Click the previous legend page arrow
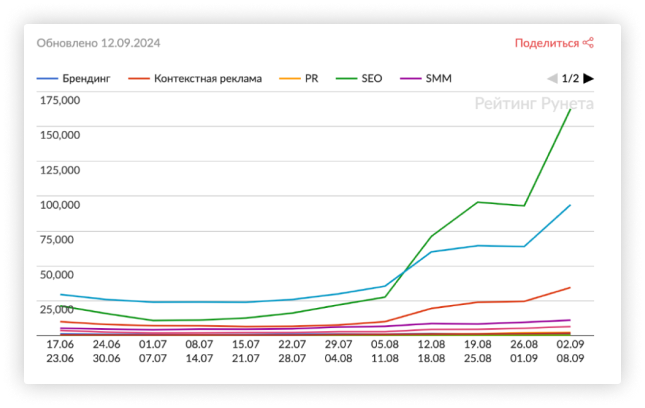The height and width of the screenshot is (408, 645). point(551,78)
